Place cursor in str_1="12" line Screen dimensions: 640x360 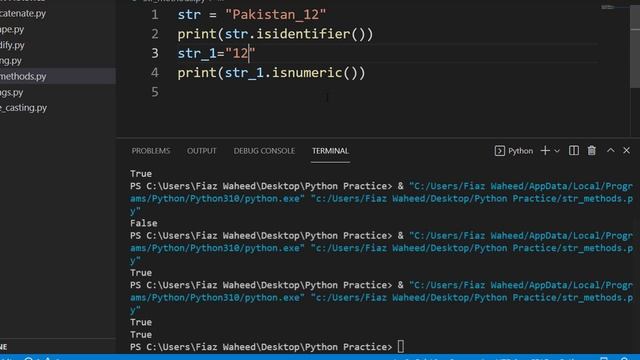tap(216, 53)
